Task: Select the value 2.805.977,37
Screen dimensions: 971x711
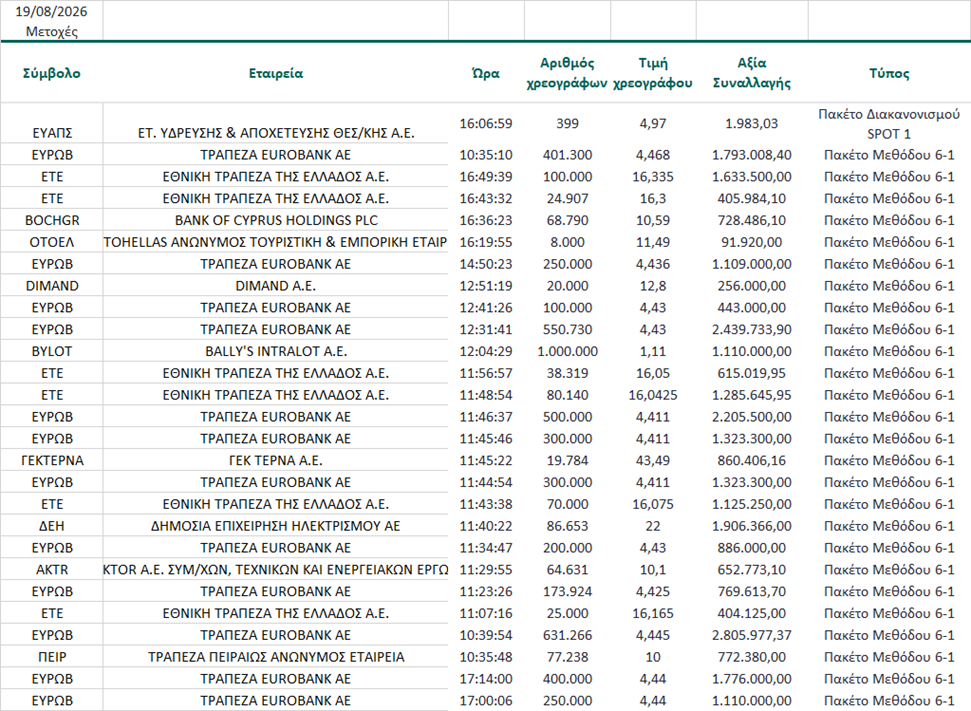Action: (752, 635)
